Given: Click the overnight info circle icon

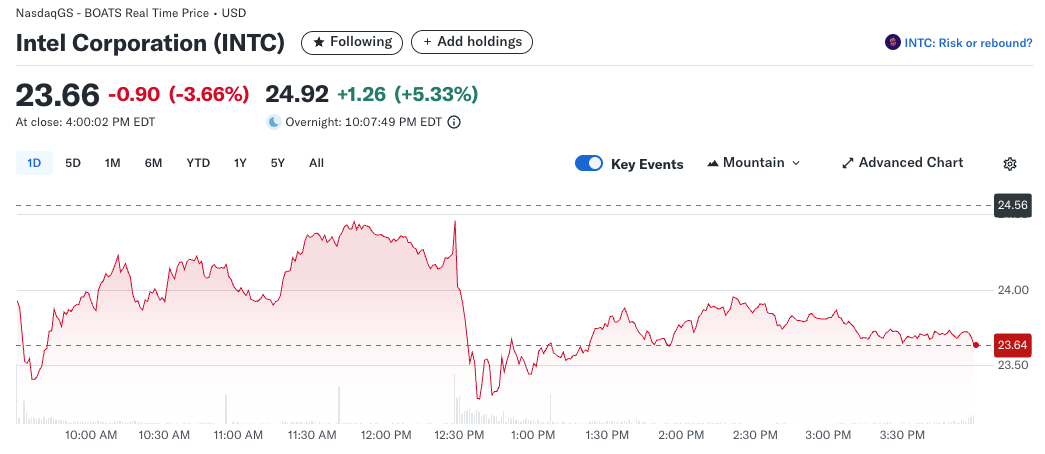Looking at the screenshot, I should point(454,122).
